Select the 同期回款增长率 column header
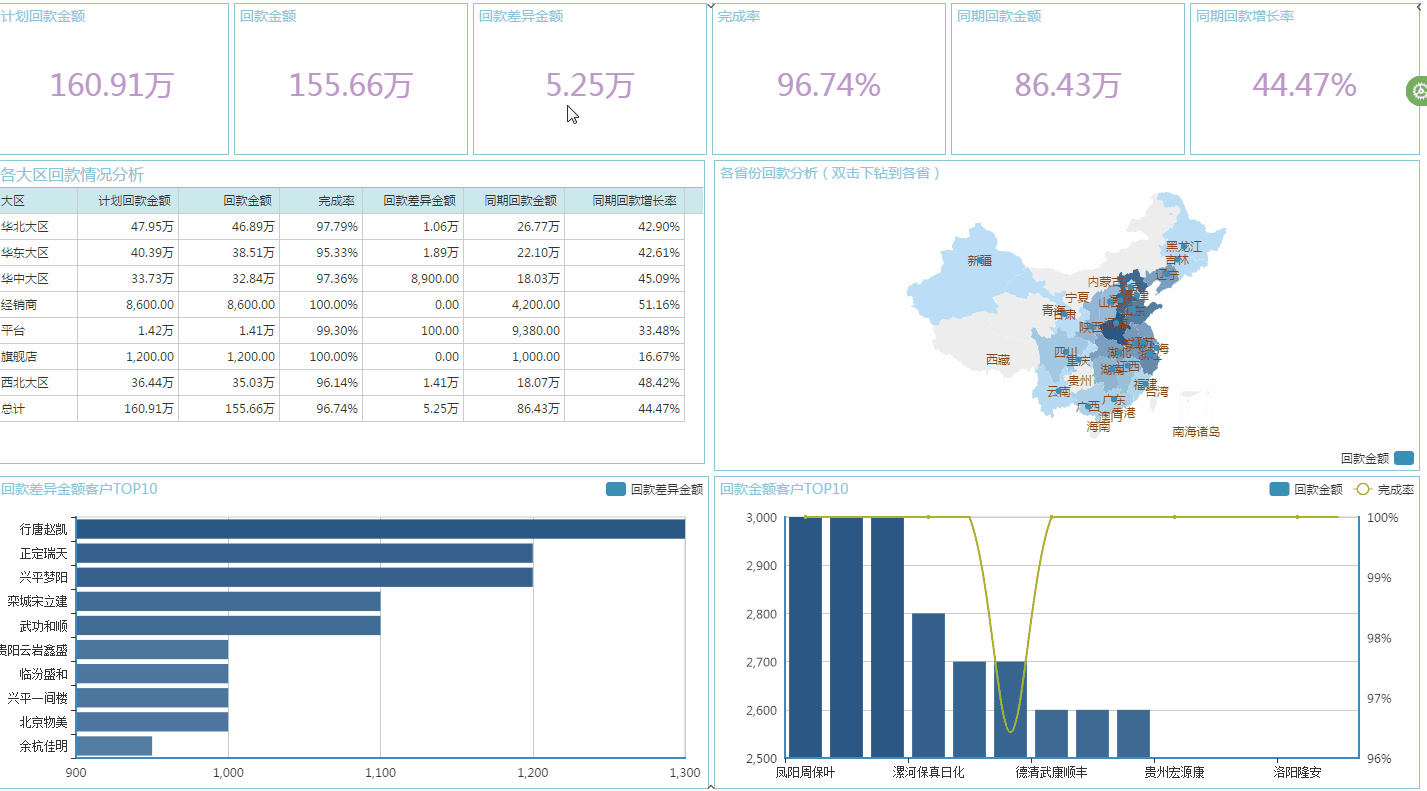 coord(634,201)
